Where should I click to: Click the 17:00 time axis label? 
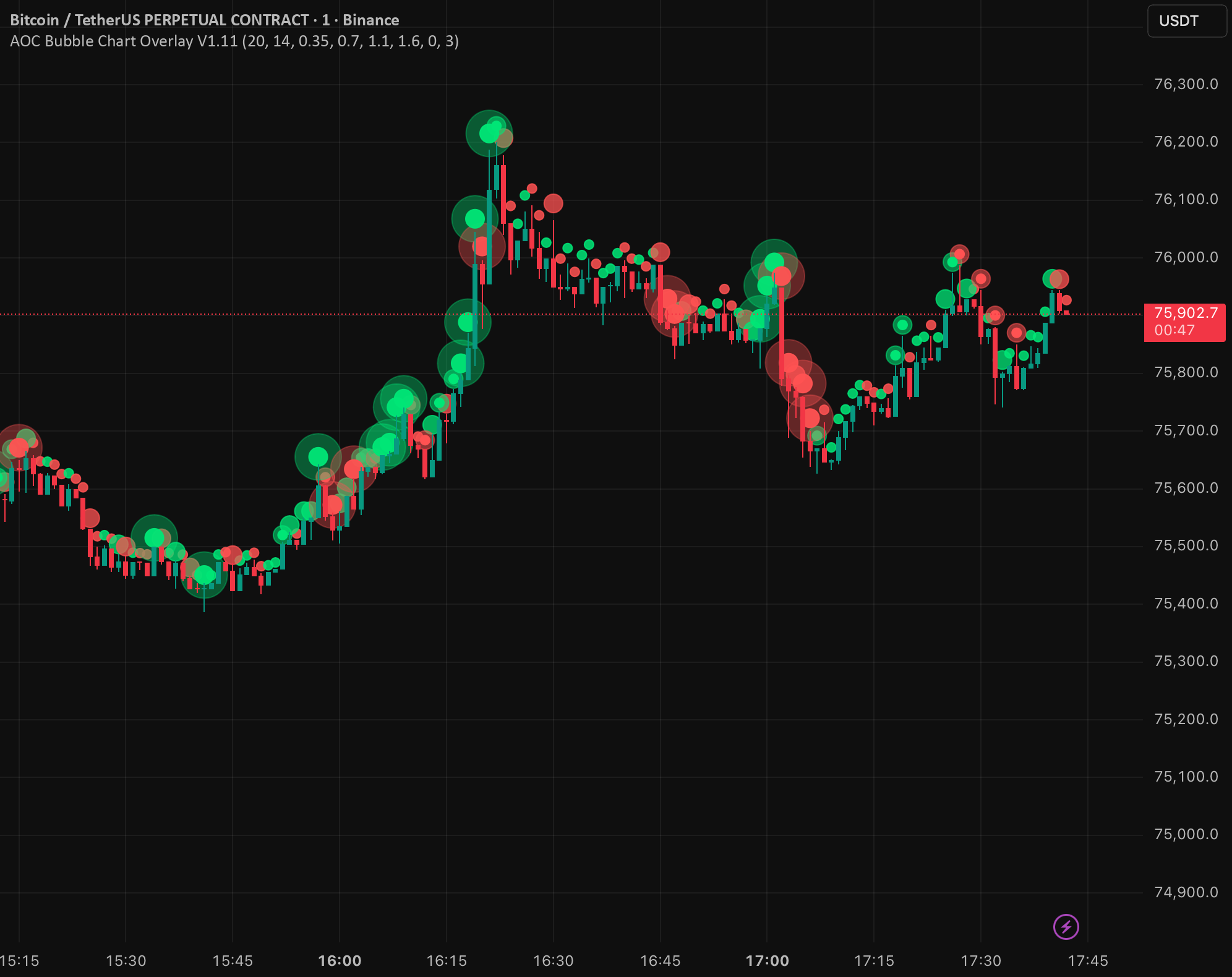768,961
